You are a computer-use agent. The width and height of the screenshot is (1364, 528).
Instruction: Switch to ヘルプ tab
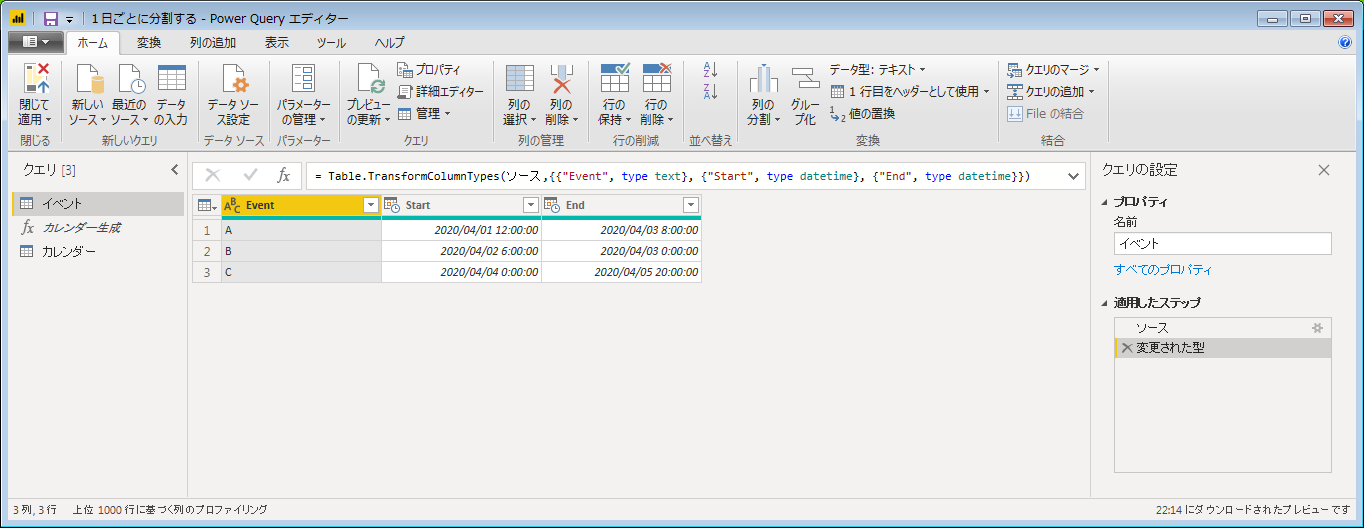pyautogui.click(x=389, y=42)
